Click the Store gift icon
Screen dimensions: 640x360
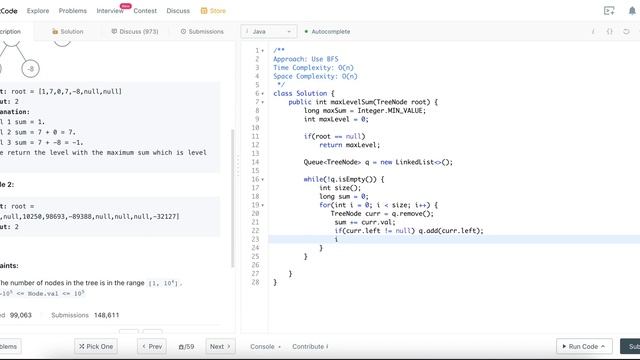point(204,11)
